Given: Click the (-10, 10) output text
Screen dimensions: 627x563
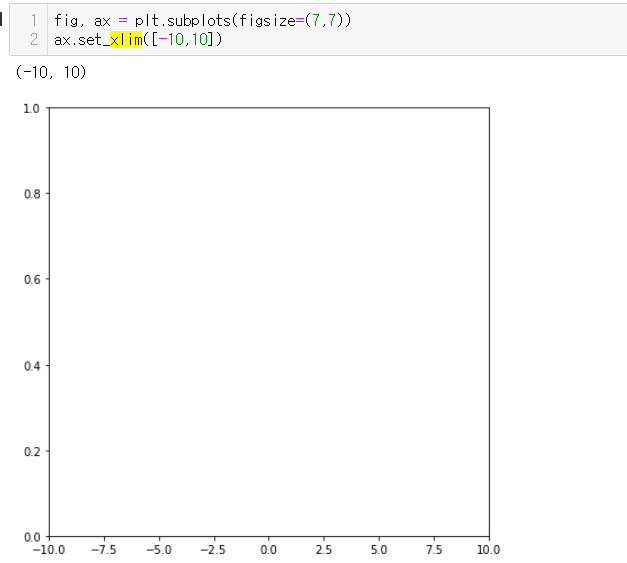Looking at the screenshot, I should pos(51,72).
